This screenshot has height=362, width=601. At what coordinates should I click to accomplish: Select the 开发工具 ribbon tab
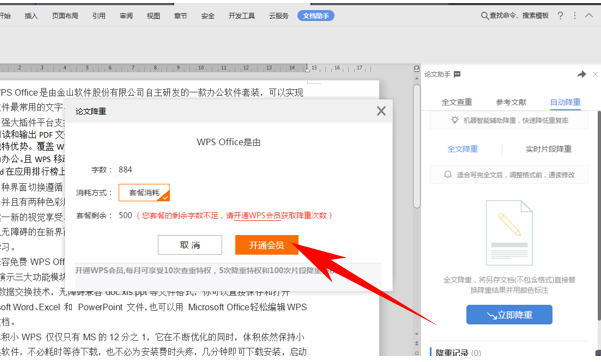point(241,16)
